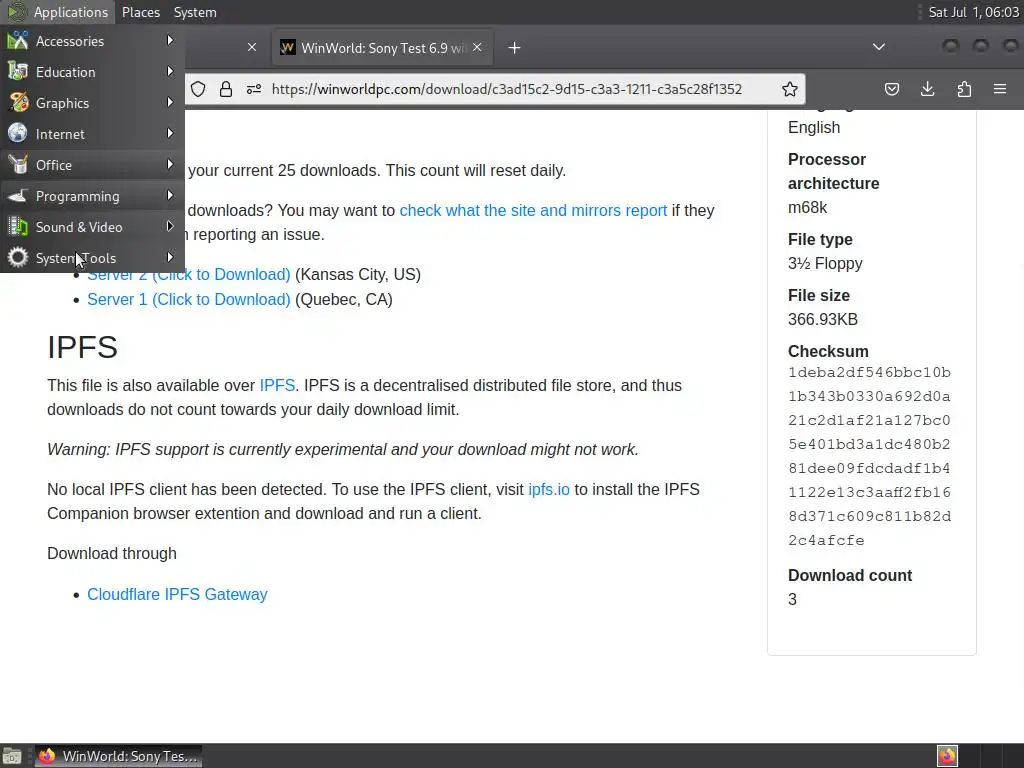
Task: Open the list all tabs dropdown
Action: tap(879, 47)
